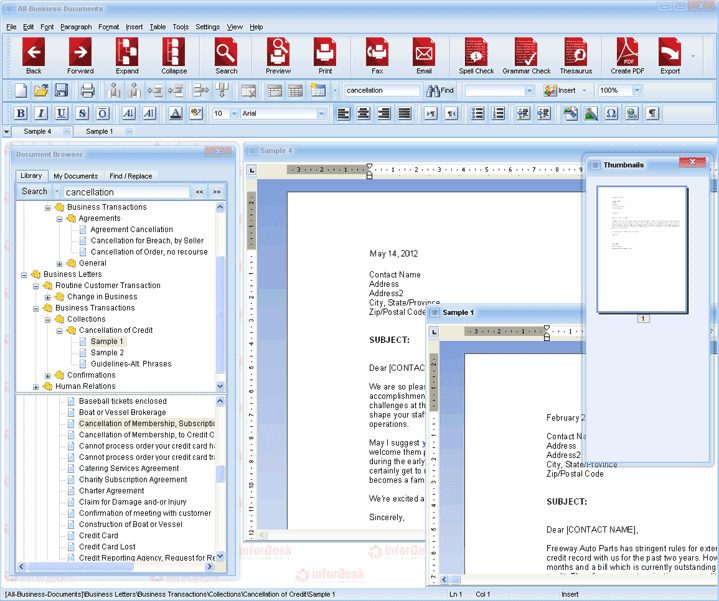Click the Create PDF icon
Image resolution: width=719 pixels, height=601 pixels.
627,53
